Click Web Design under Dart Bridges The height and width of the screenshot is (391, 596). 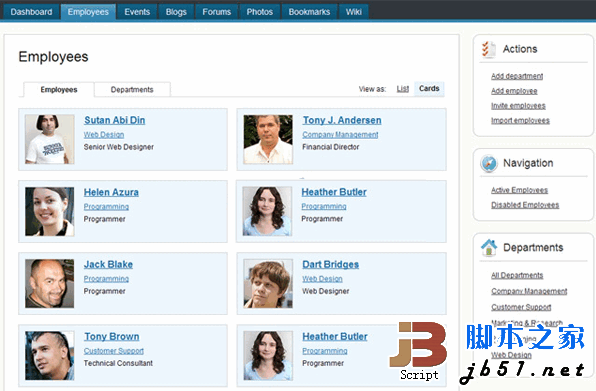tap(322, 279)
